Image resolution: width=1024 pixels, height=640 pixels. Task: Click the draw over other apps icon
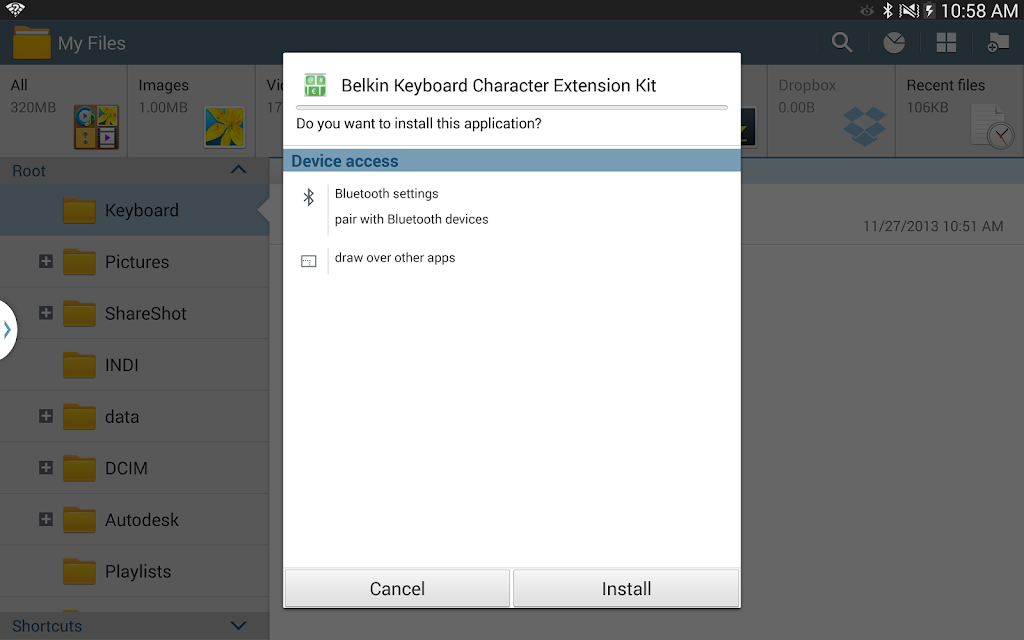(308, 261)
